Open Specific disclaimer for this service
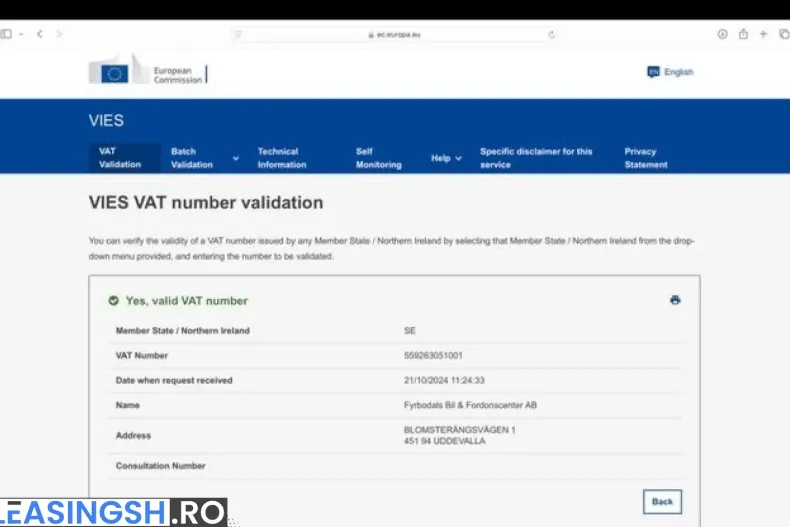The height and width of the screenshot is (527, 790). [536, 158]
